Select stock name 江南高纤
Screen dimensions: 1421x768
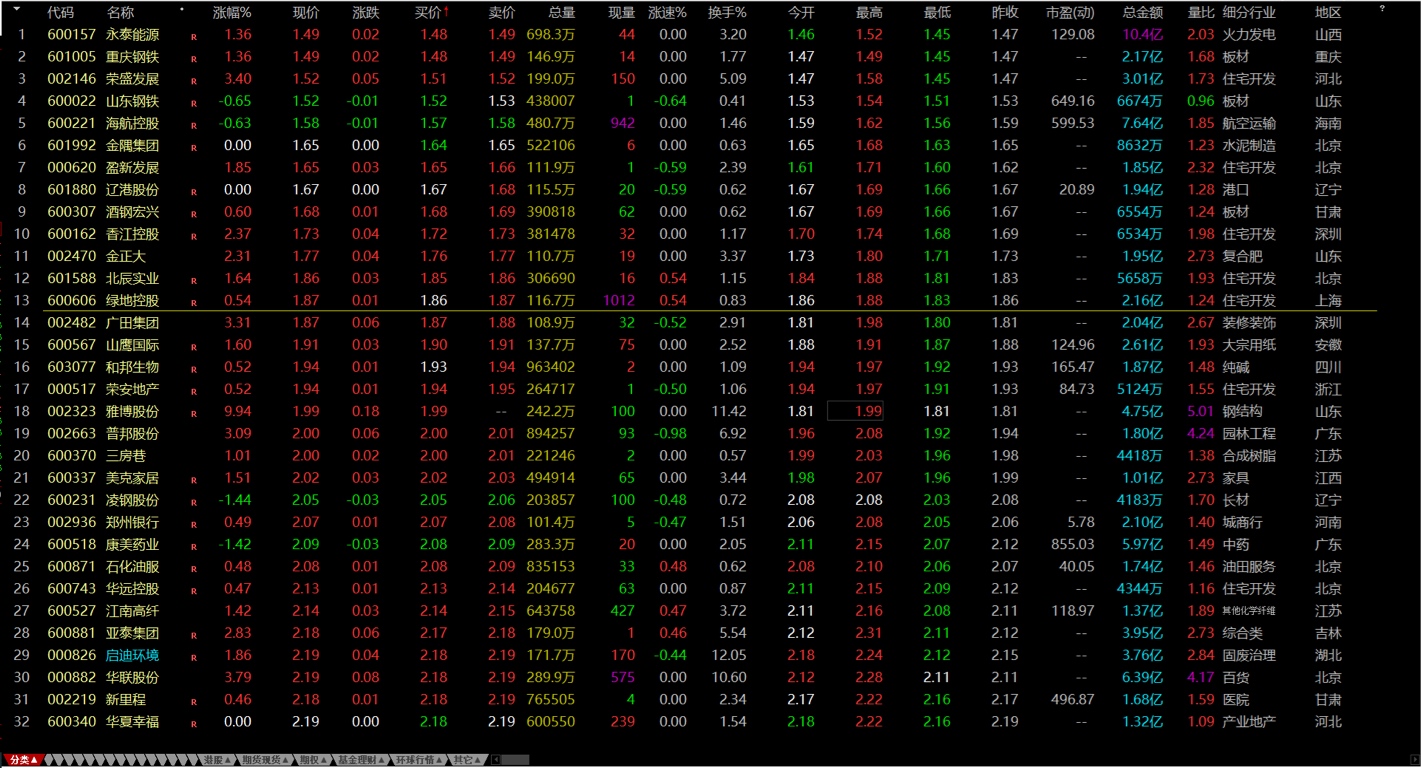click(132, 611)
